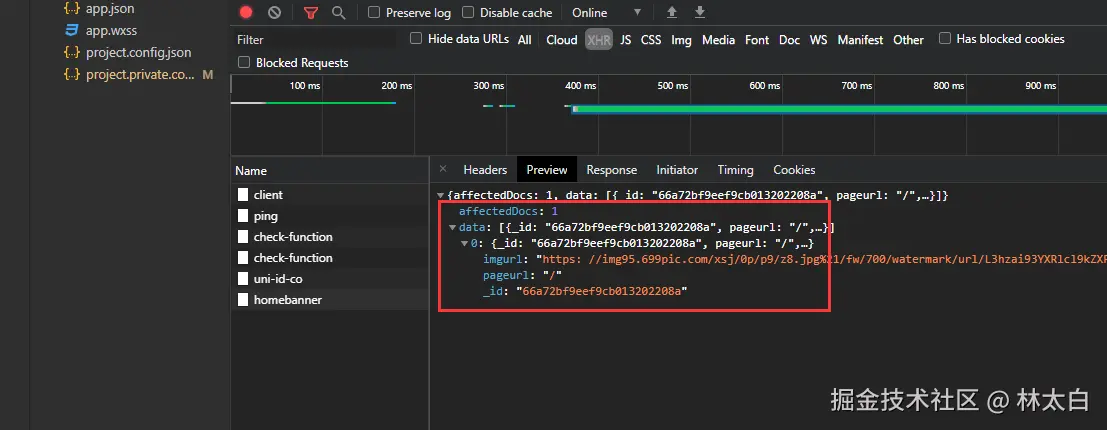Viewport: 1107px width, 430px height.
Task: Select the homebanner request row
Action: [x=330, y=300]
